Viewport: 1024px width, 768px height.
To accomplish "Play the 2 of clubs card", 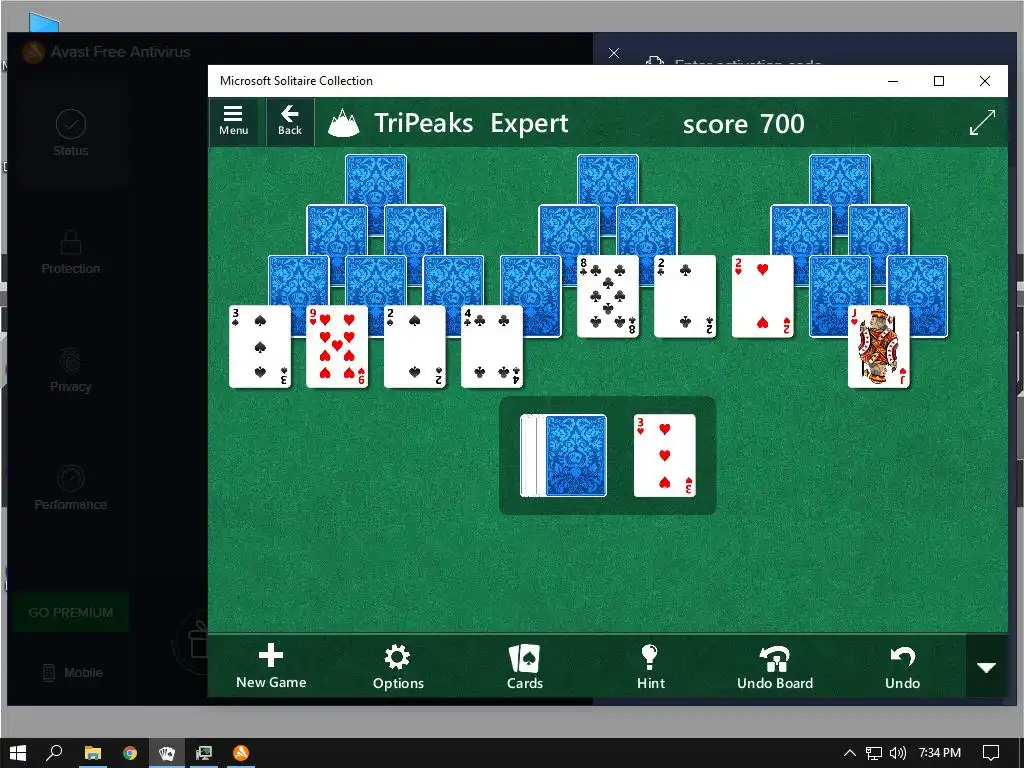I will 685,296.
